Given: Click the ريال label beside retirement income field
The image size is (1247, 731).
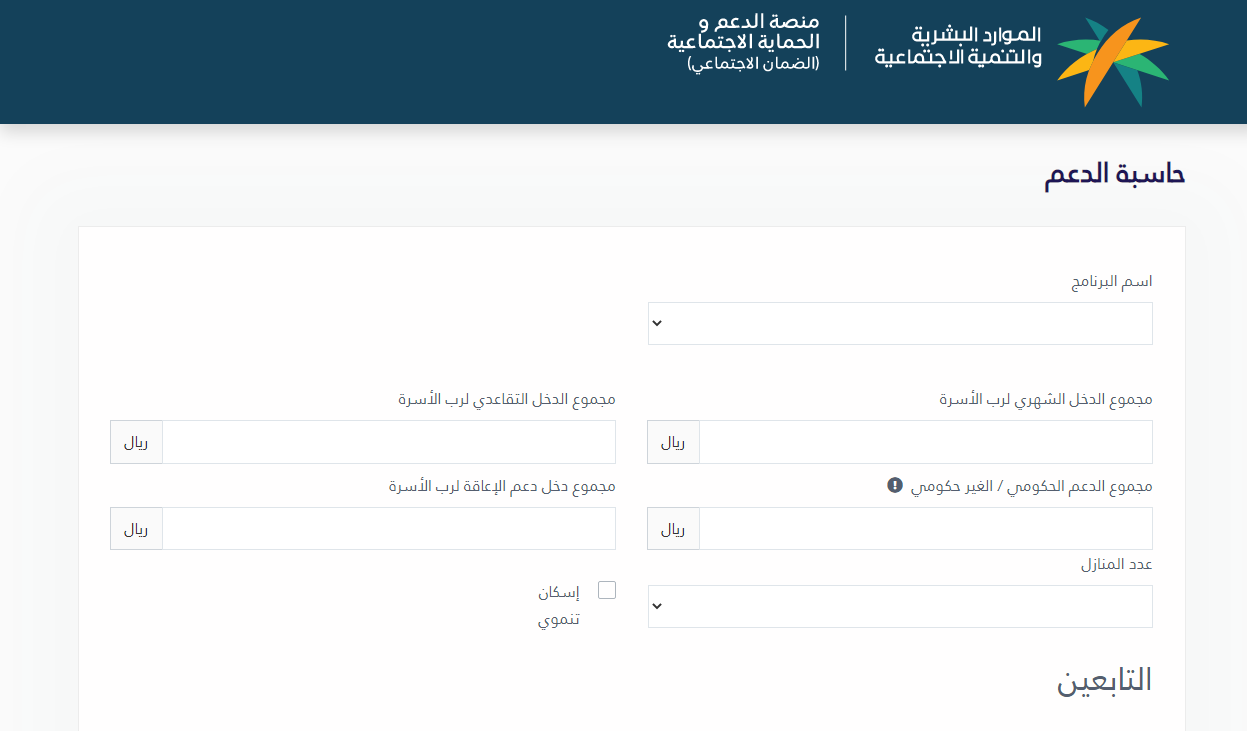Looking at the screenshot, I should pyautogui.click(x=136, y=441).
